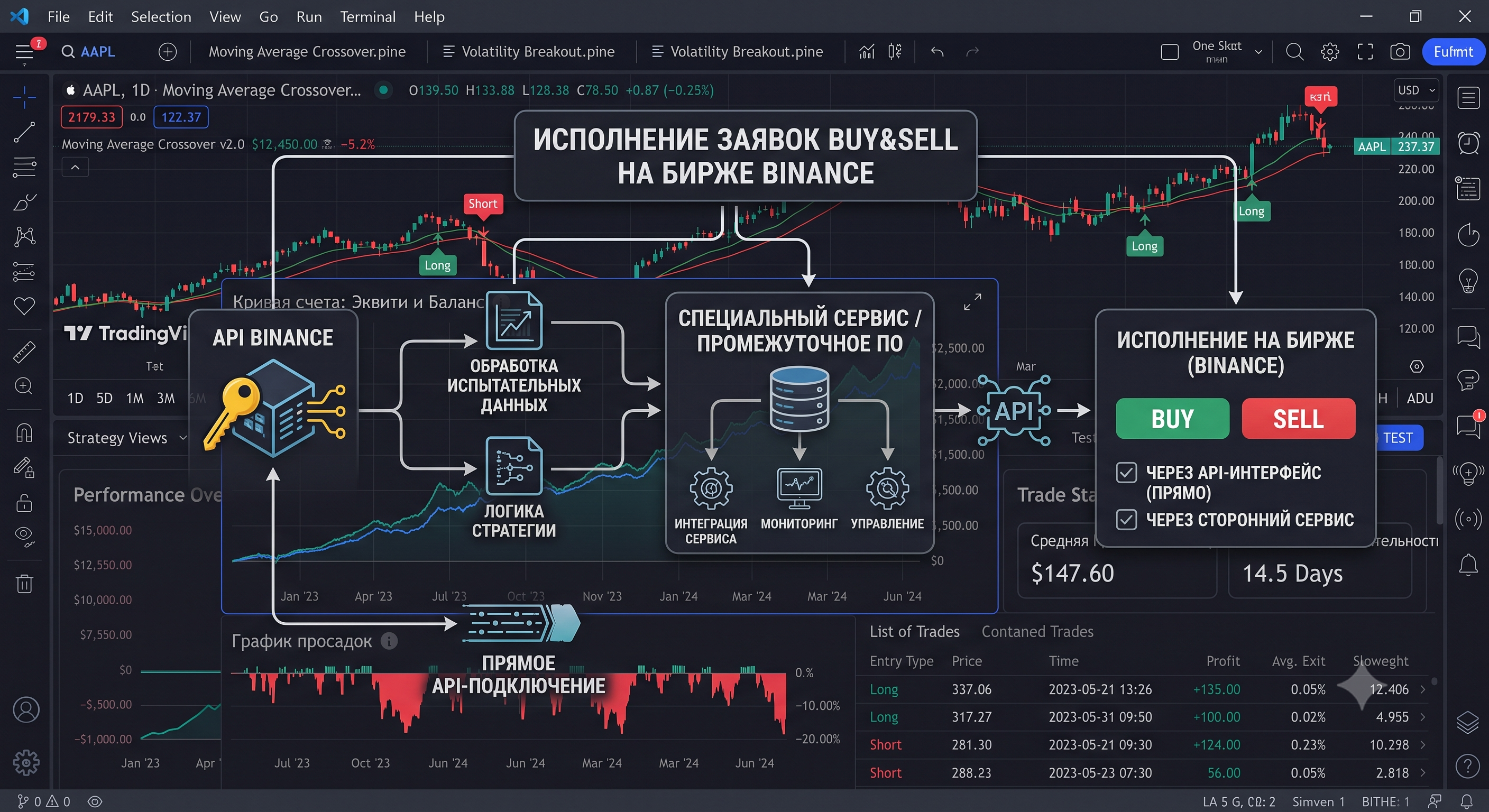
Task: Open the left sidebar settings gear
Action: (26, 762)
